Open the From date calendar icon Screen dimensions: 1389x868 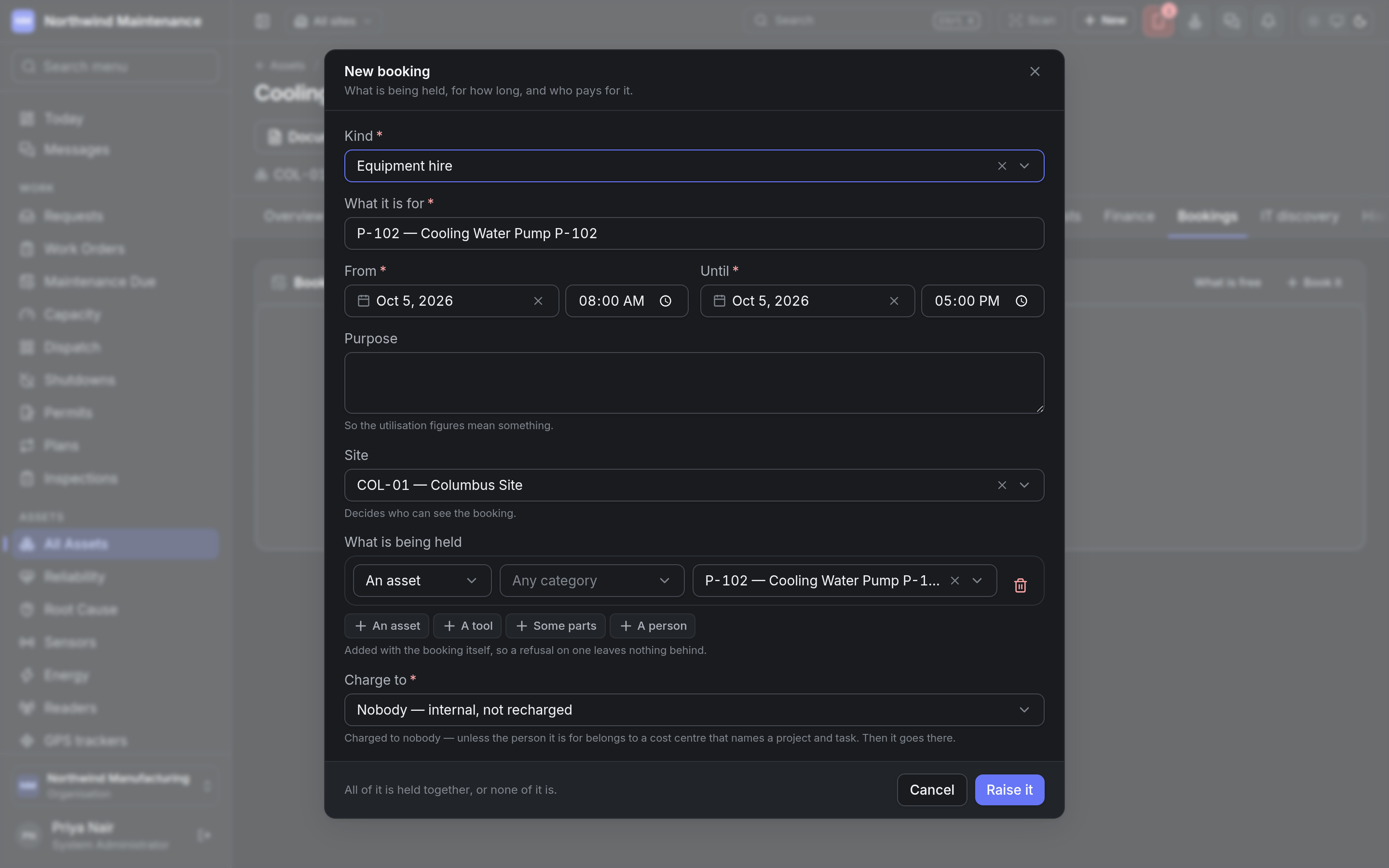(363, 301)
